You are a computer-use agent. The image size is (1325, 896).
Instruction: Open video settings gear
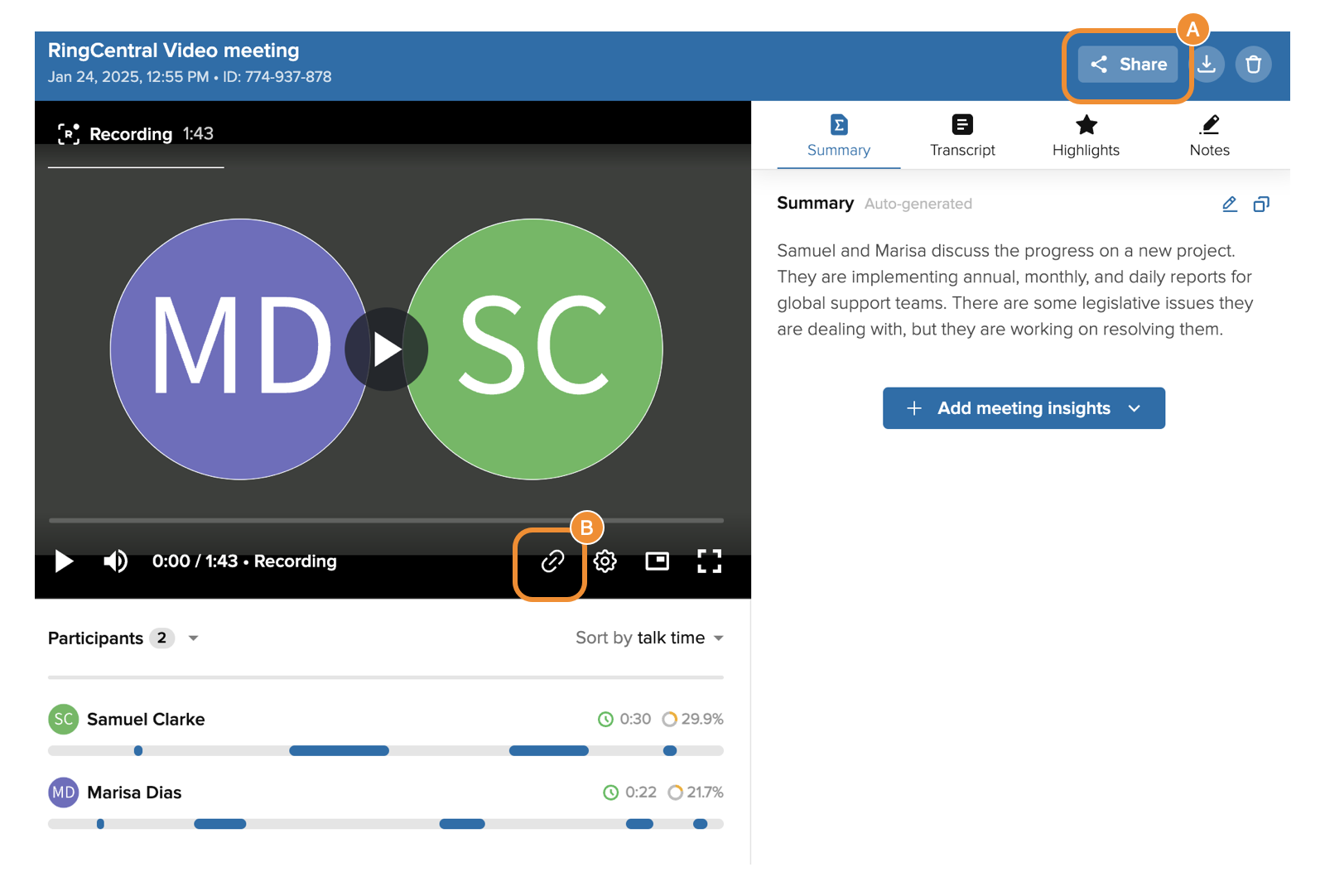(x=605, y=561)
